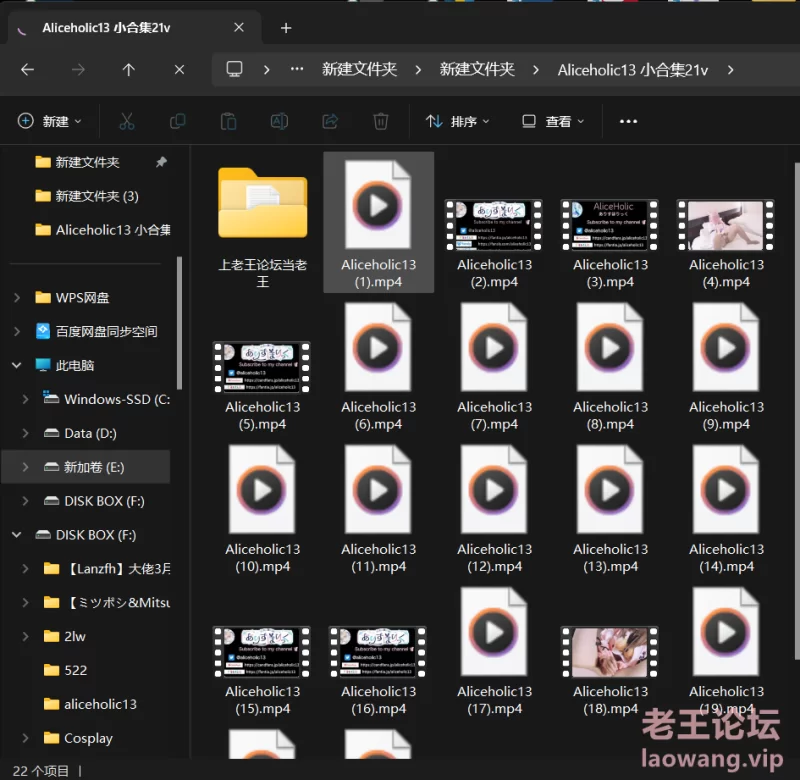Image resolution: width=800 pixels, height=780 pixels.
Task: Go forward with the arrow button
Action: [78, 69]
